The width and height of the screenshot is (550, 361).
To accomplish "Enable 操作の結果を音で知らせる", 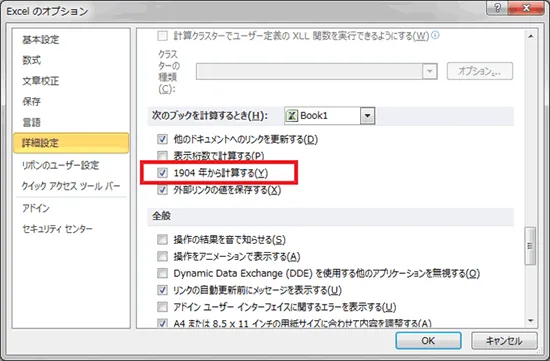I will coord(162,240).
